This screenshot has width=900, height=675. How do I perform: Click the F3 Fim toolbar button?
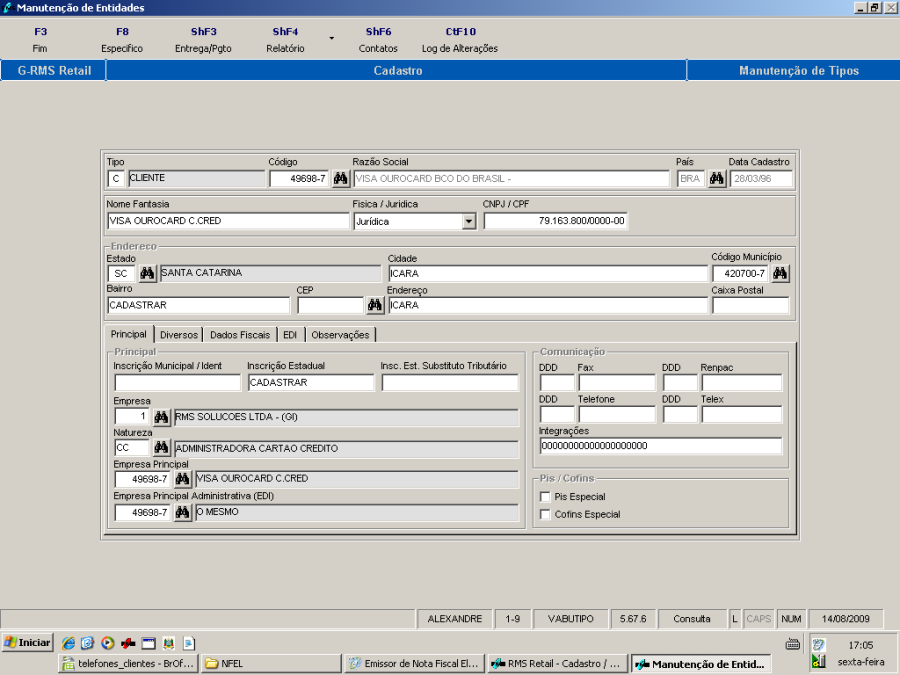click(40, 40)
